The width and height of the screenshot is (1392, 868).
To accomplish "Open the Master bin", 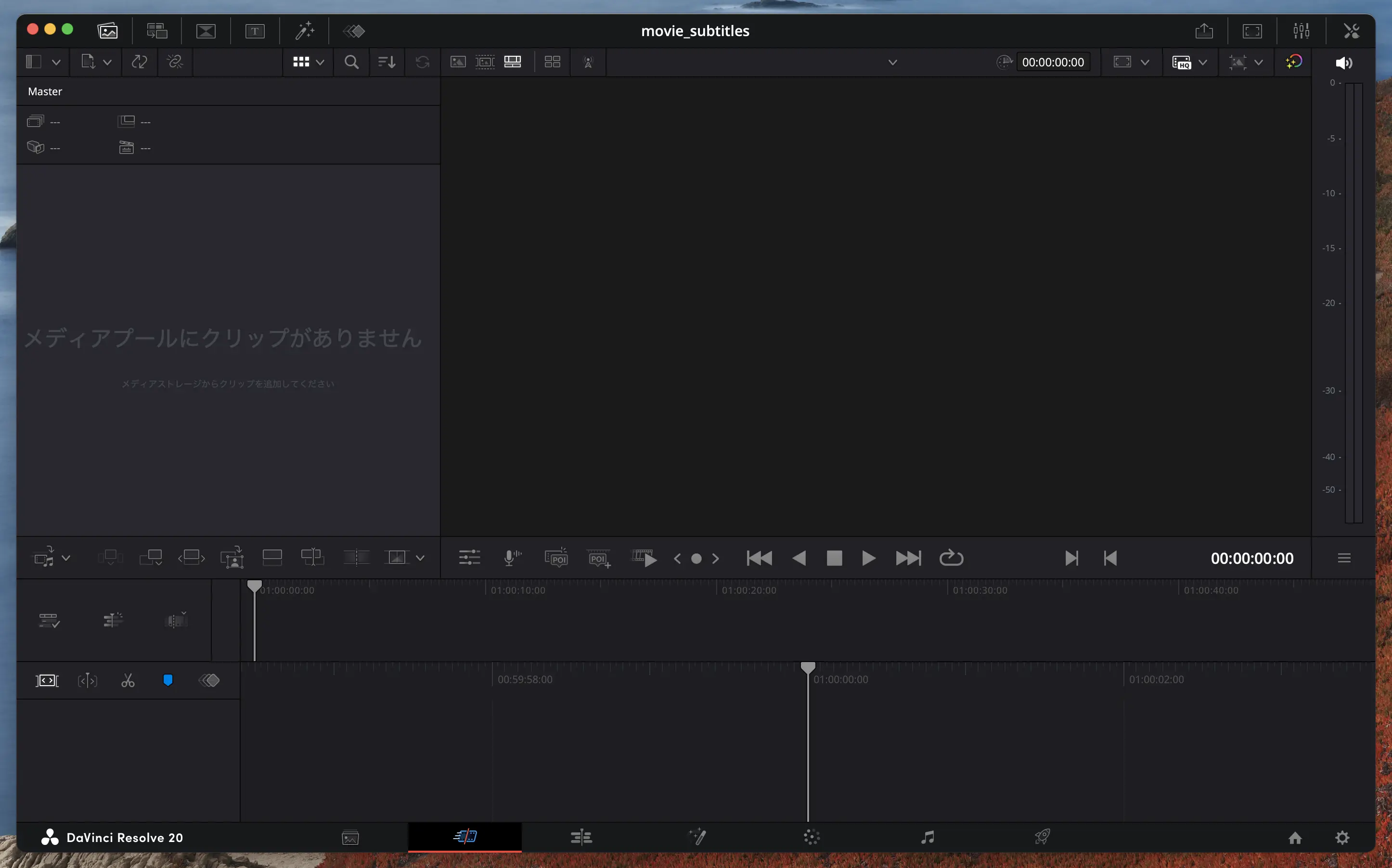I will [45, 92].
